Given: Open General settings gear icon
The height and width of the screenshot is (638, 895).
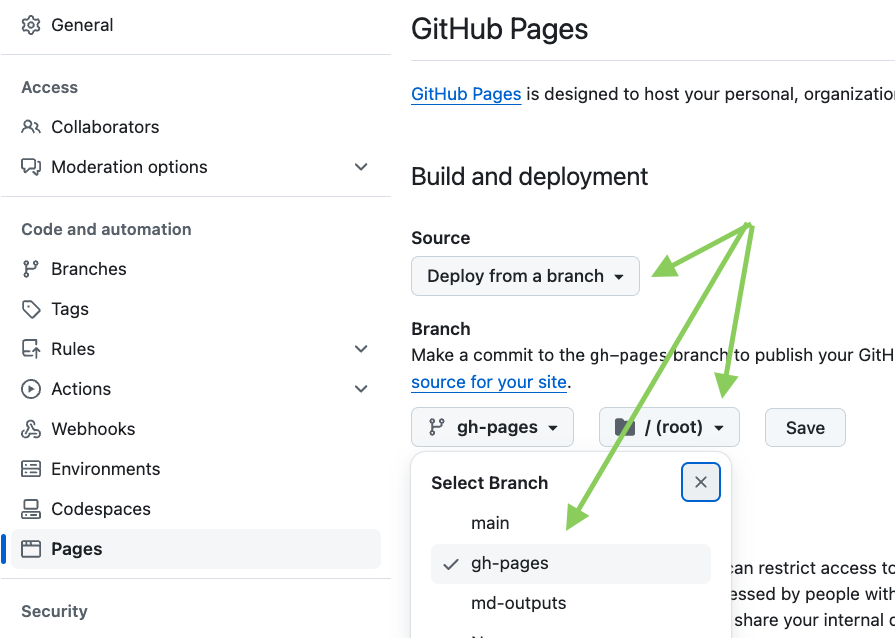Looking at the screenshot, I should (30, 24).
